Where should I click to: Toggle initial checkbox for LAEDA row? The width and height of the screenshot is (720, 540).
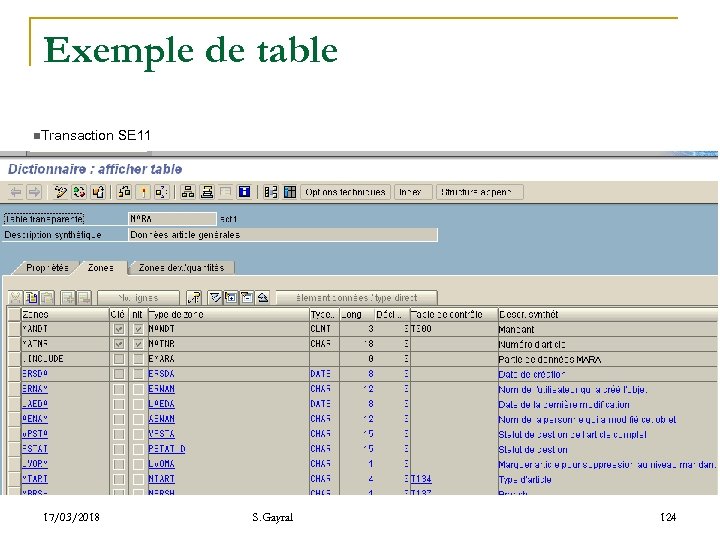coord(138,404)
